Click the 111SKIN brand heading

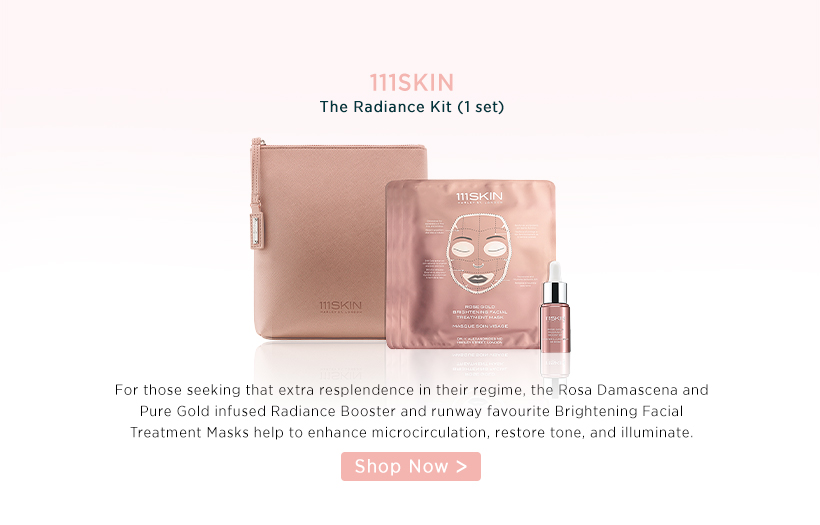pyautogui.click(x=412, y=83)
